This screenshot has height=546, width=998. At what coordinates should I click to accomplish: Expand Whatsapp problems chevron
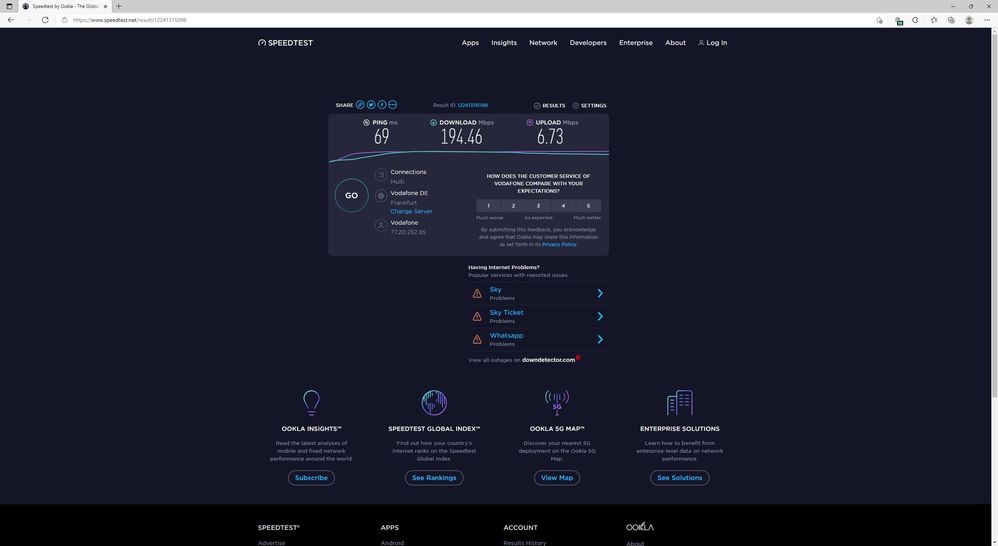600,339
